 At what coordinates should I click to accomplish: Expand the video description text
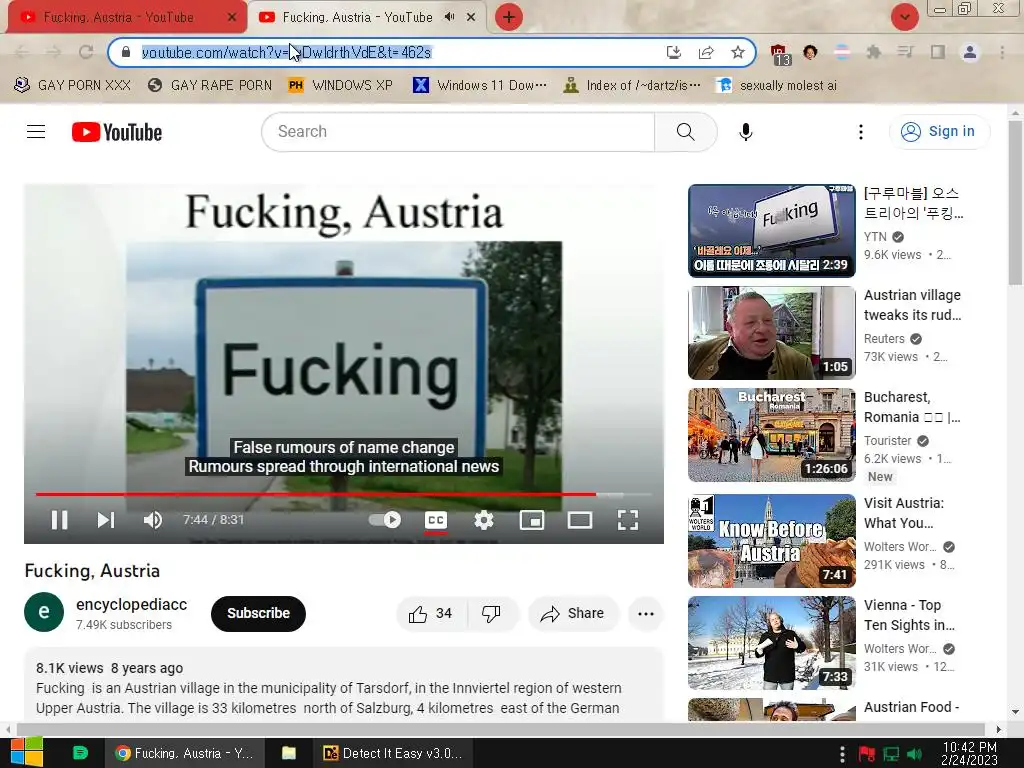point(344,684)
